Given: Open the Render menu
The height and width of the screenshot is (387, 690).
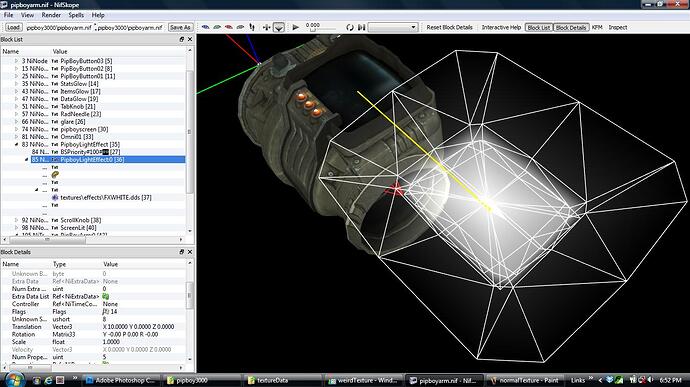Looking at the screenshot, I should [51, 15].
